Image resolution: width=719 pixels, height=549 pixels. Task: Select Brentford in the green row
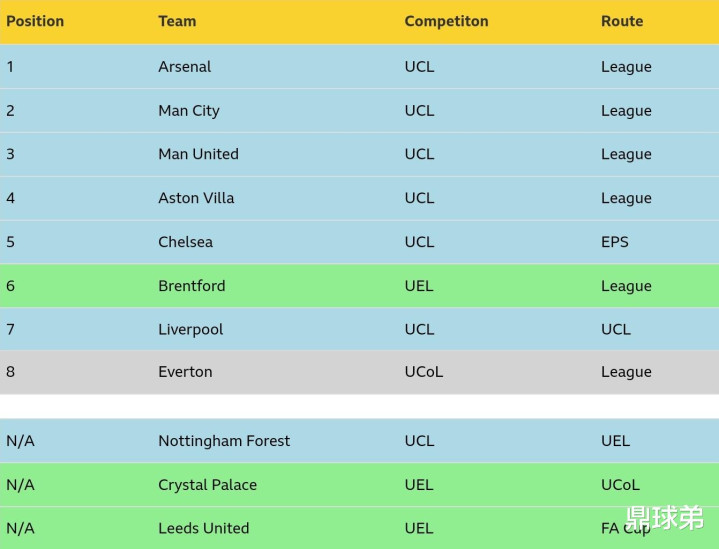pyautogui.click(x=192, y=286)
